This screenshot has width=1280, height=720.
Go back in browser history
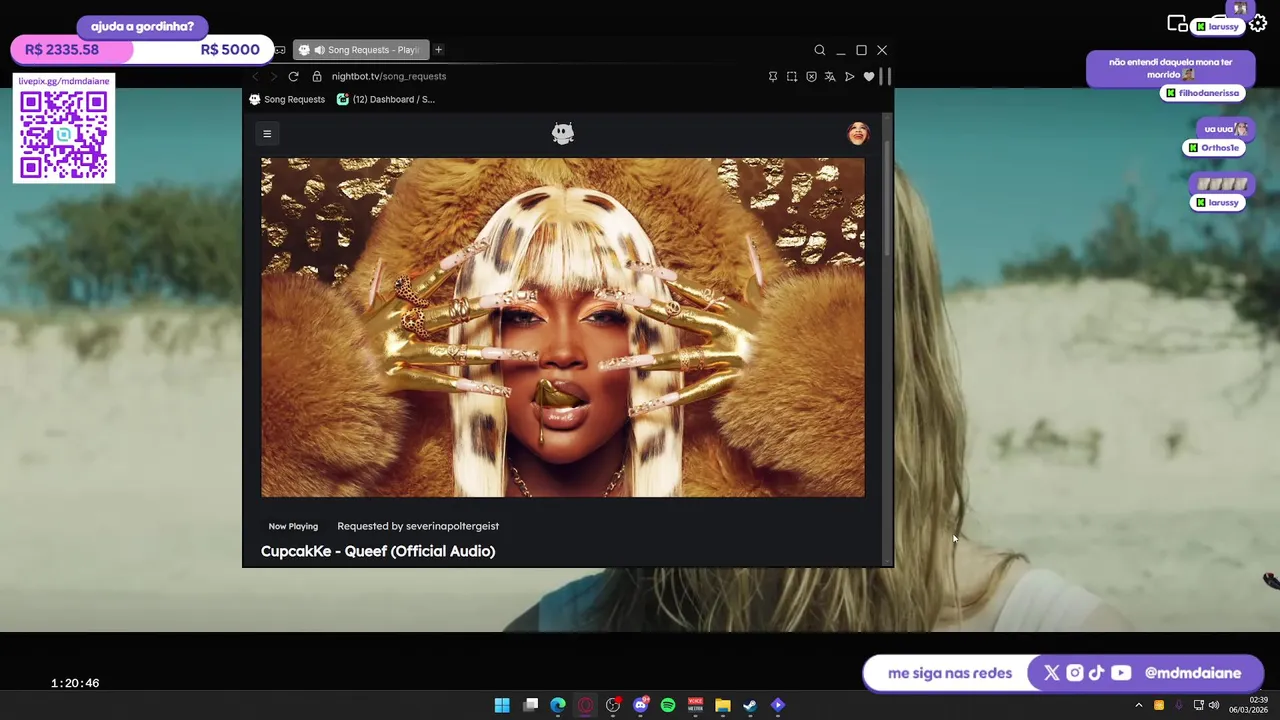255,76
